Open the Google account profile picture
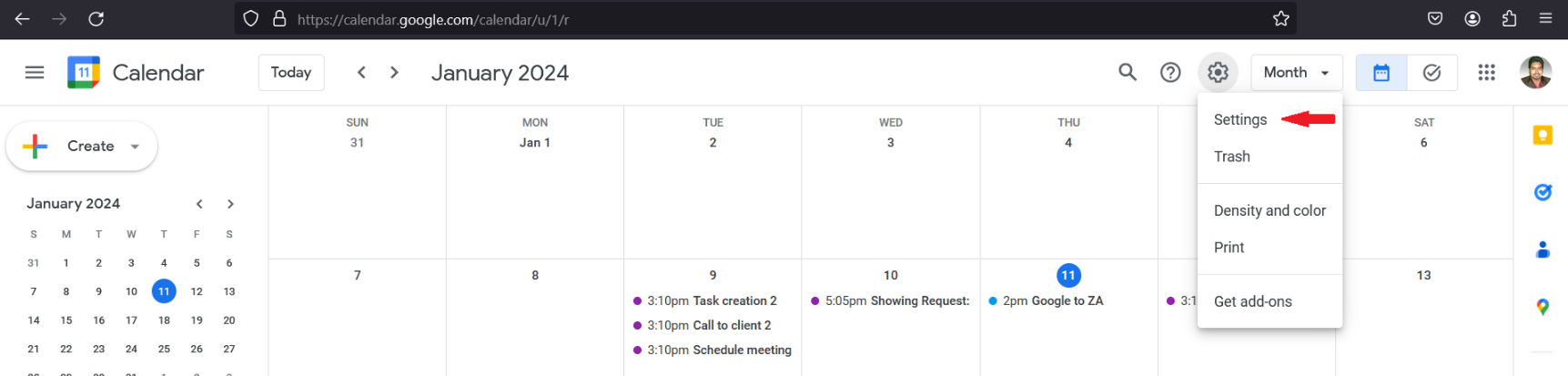The height and width of the screenshot is (376, 1568). pos(1535,73)
